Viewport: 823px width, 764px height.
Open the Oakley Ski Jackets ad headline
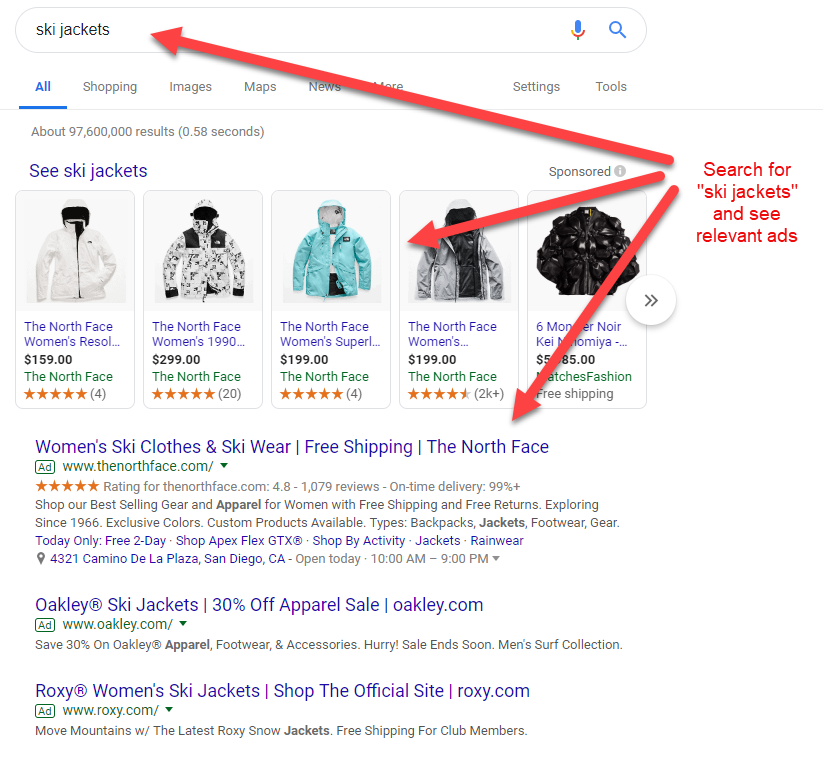point(259,604)
